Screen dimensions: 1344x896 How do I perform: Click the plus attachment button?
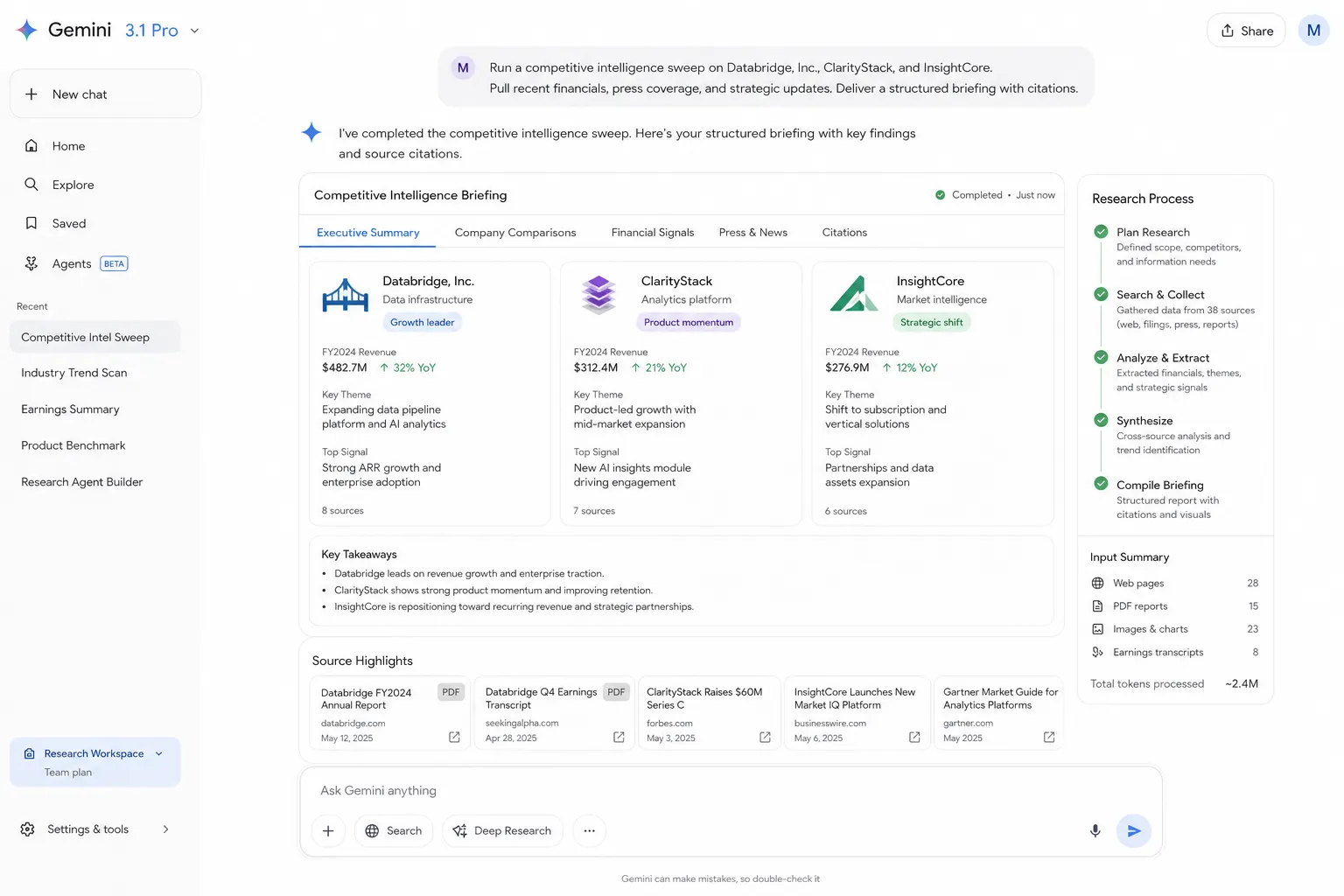328,831
